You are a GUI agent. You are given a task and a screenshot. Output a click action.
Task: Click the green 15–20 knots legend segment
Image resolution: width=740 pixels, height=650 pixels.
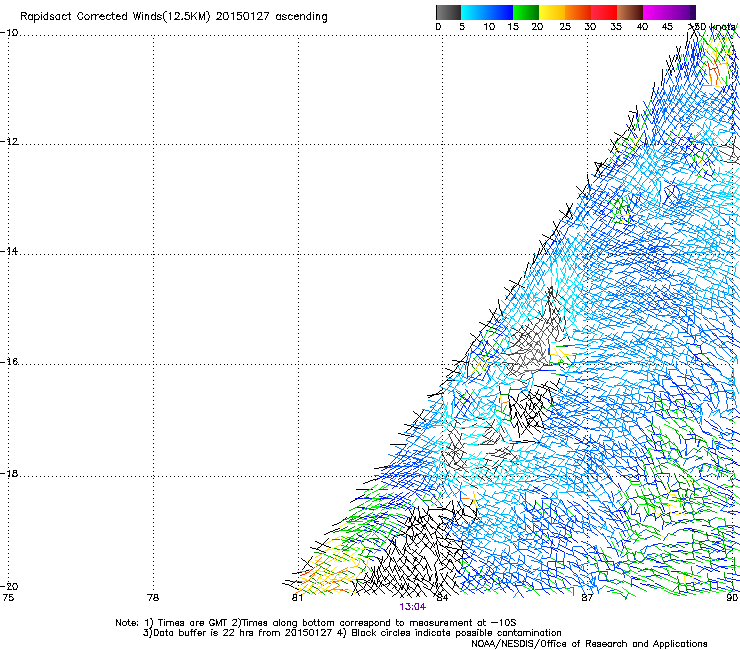[526, 12]
